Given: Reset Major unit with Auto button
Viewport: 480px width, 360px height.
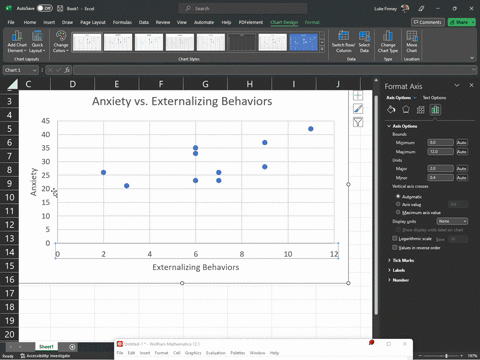Looking at the screenshot, I should pyautogui.click(x=462, y=168).
